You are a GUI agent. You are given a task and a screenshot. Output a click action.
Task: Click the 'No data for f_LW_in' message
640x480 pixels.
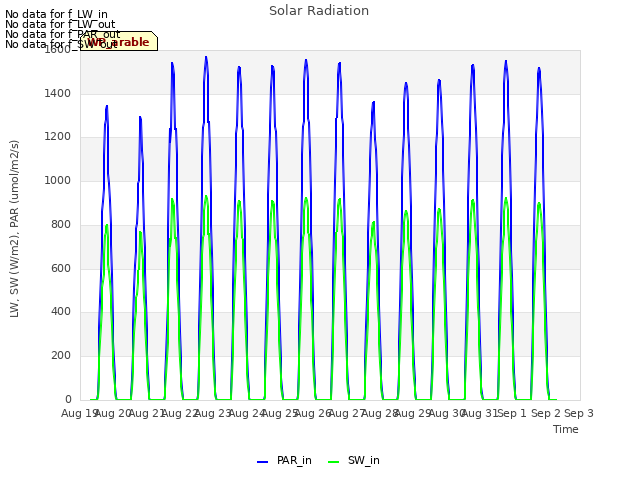(56, 14)
